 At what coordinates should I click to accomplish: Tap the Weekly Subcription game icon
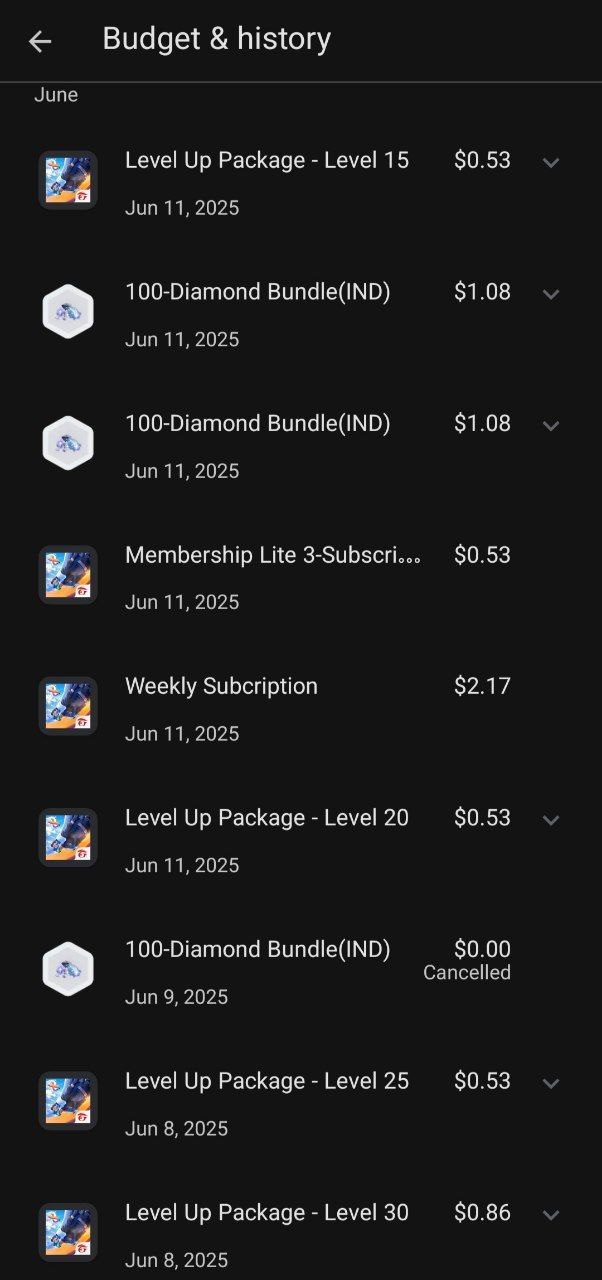[68, 706]
